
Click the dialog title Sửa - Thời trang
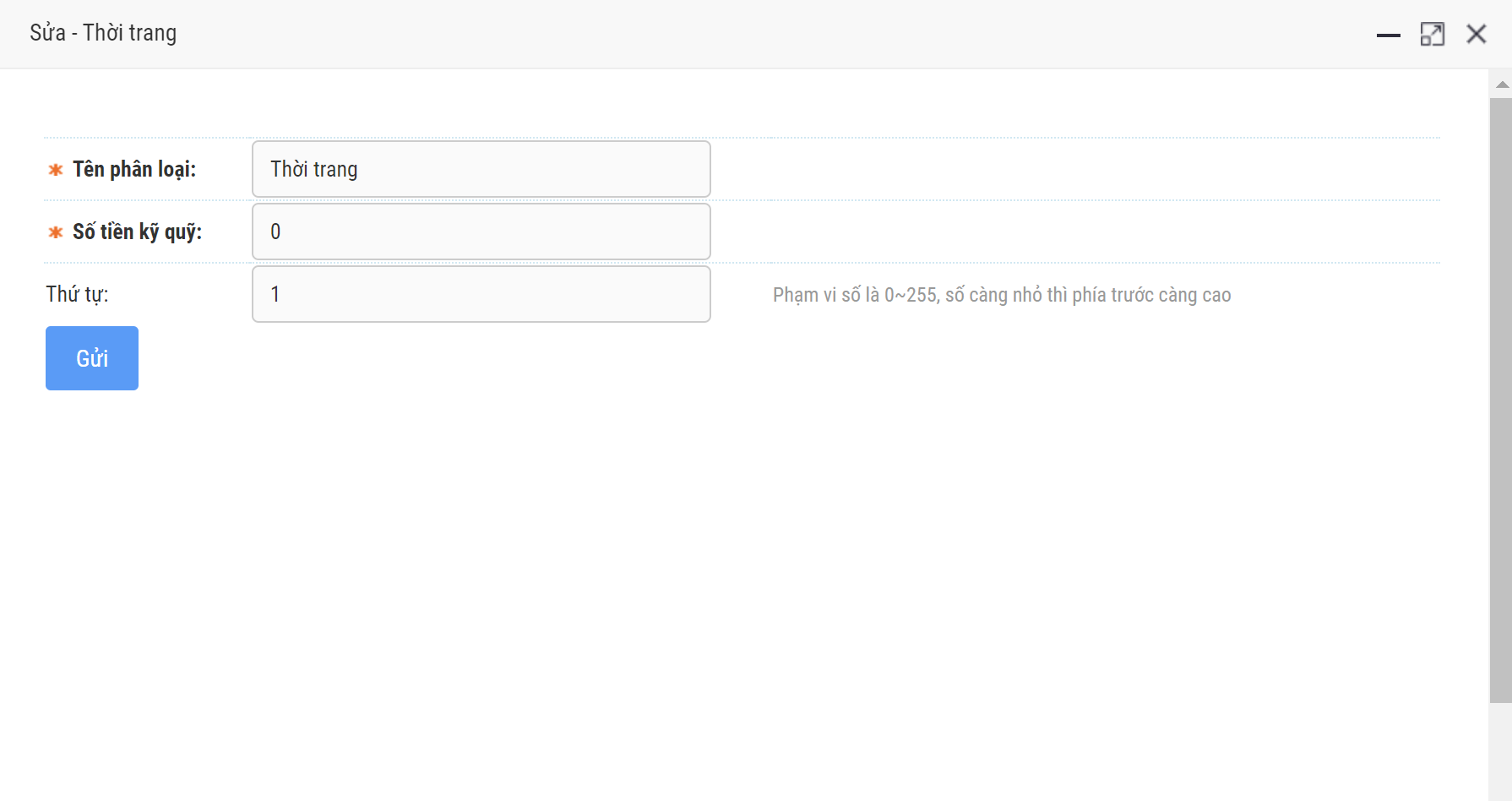(103, 33)
